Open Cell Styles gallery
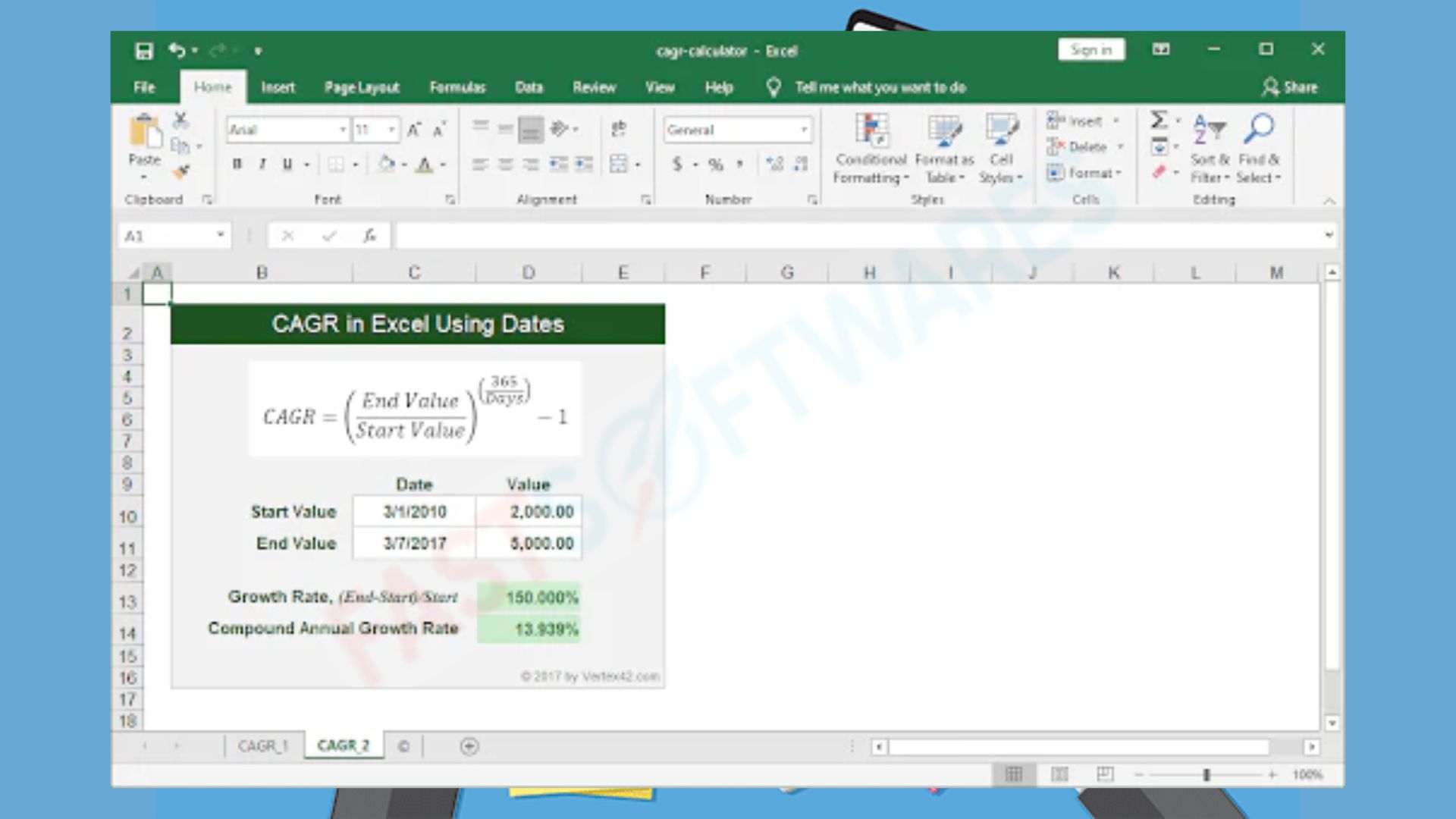Screen dimensions: 1456x819 pyautogui.click(x=1001, y=149)
